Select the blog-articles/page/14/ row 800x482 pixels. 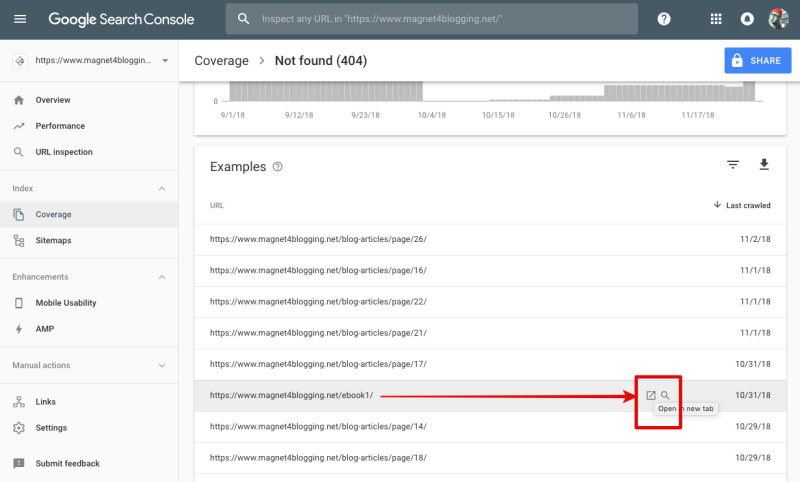coord(490,426)
